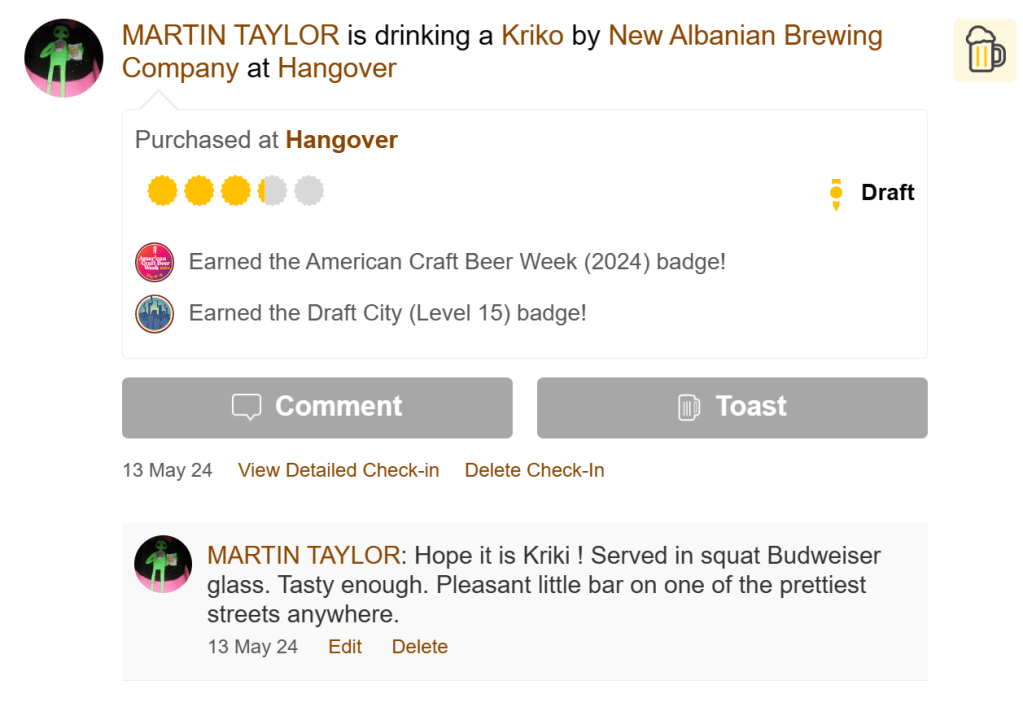
Task: Click Delete Check-In link
Action: (534, 470)
